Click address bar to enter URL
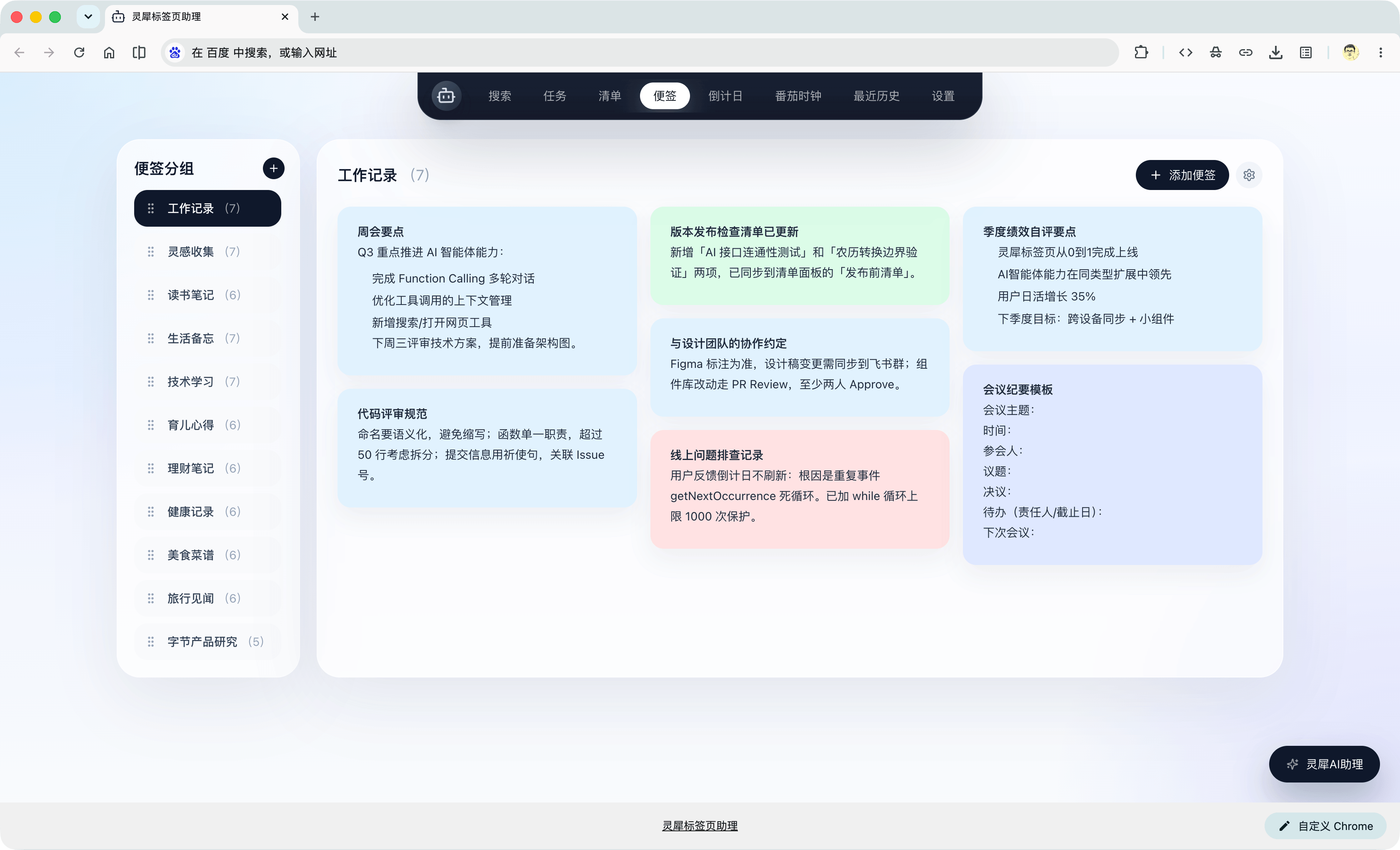 click(x=640, y=52)
